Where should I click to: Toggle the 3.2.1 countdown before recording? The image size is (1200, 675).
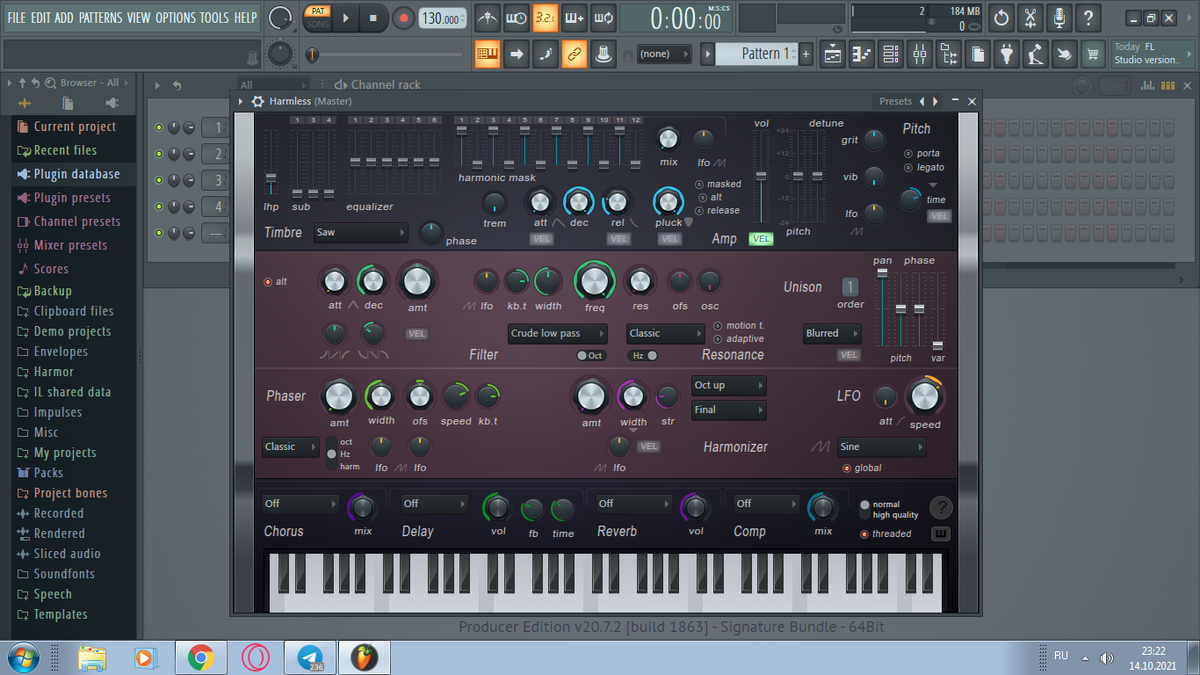(x=545, y=17)
